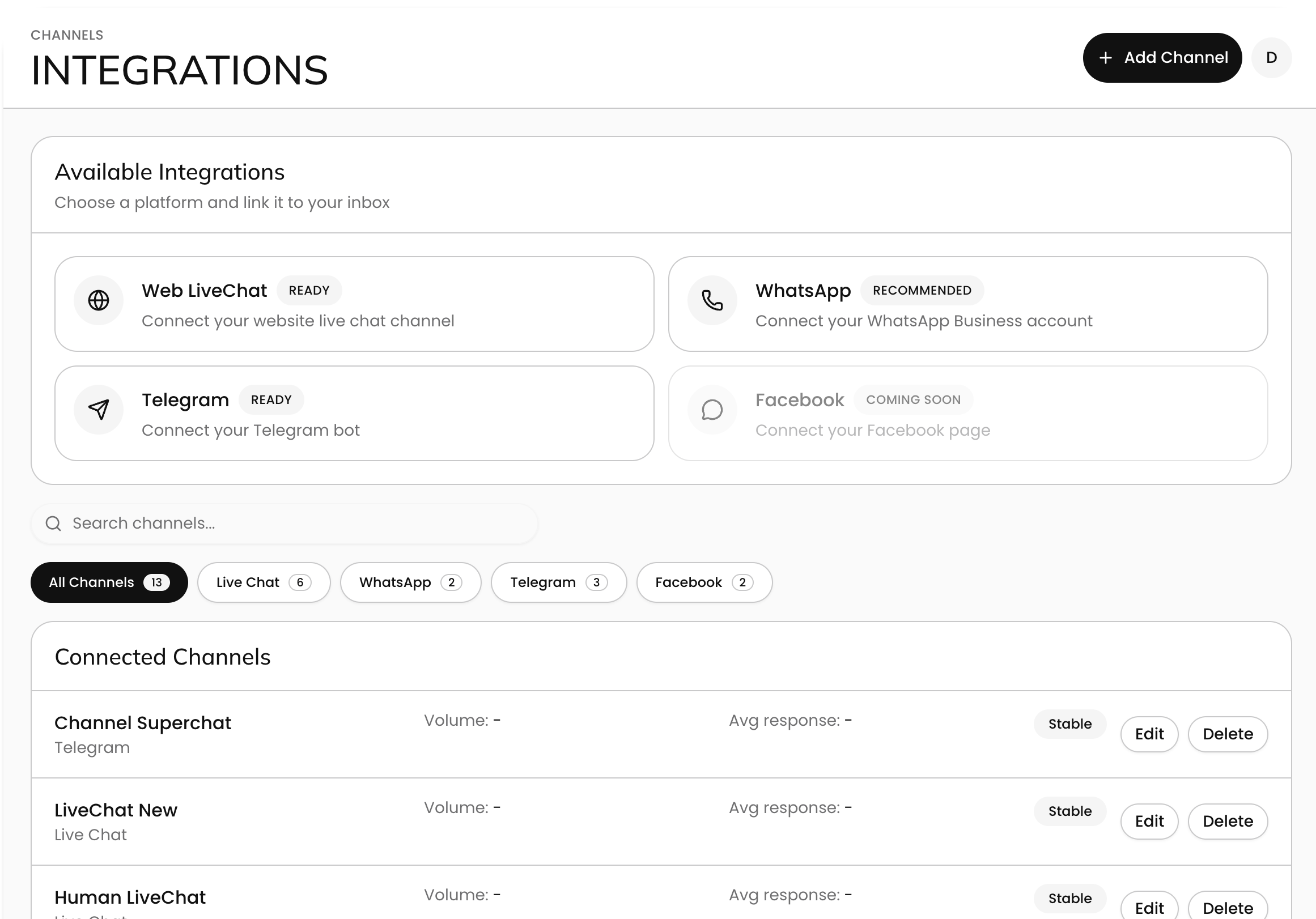The height and width of the screenshot is (919, 1316).
Task: Click the INTEGRATIONS page title
Action: click(180, 70)
